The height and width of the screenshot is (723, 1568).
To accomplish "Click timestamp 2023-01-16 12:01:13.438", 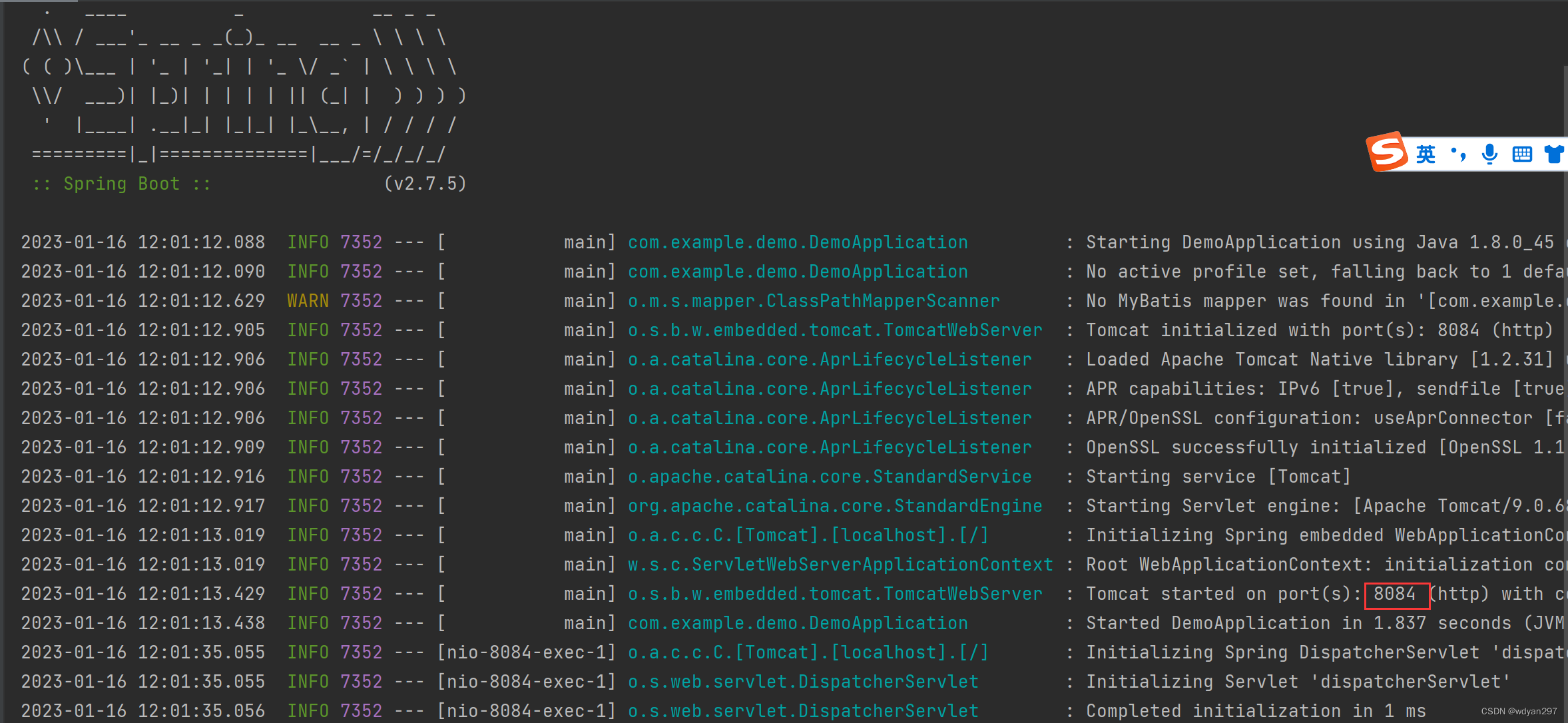I will [143, 623].
